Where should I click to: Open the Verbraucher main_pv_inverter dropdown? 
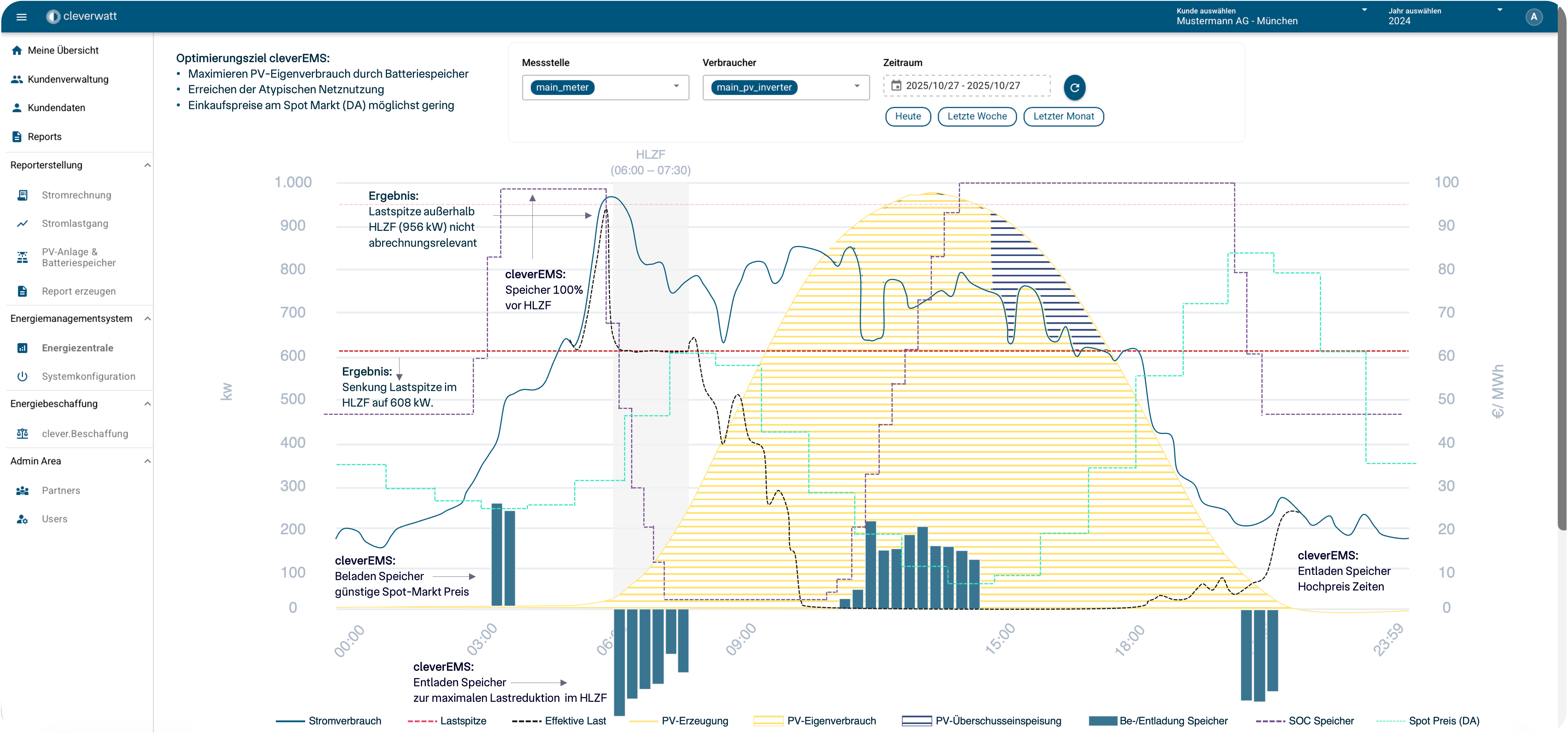click(856, 87)
